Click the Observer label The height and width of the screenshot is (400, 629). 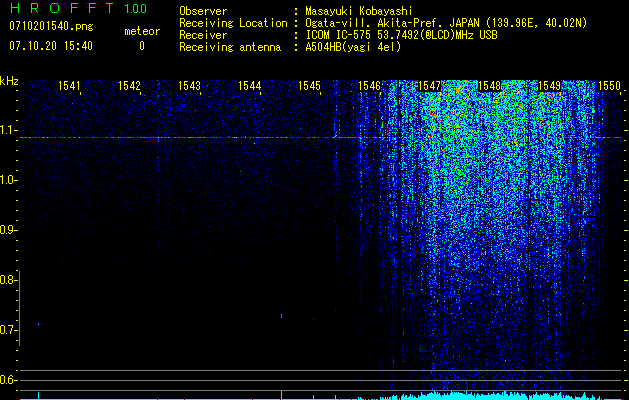coord(203,11)
